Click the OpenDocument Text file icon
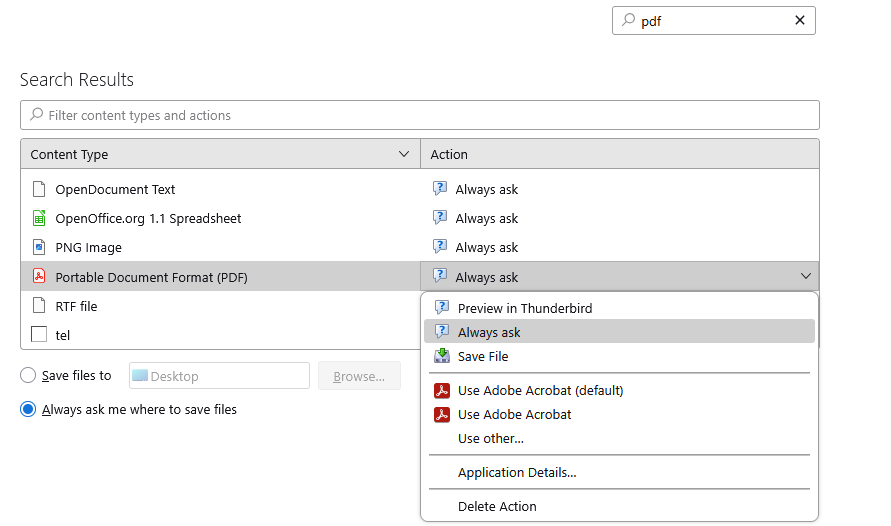Viewport: 891px width, 526px height. tap(39, 189)
